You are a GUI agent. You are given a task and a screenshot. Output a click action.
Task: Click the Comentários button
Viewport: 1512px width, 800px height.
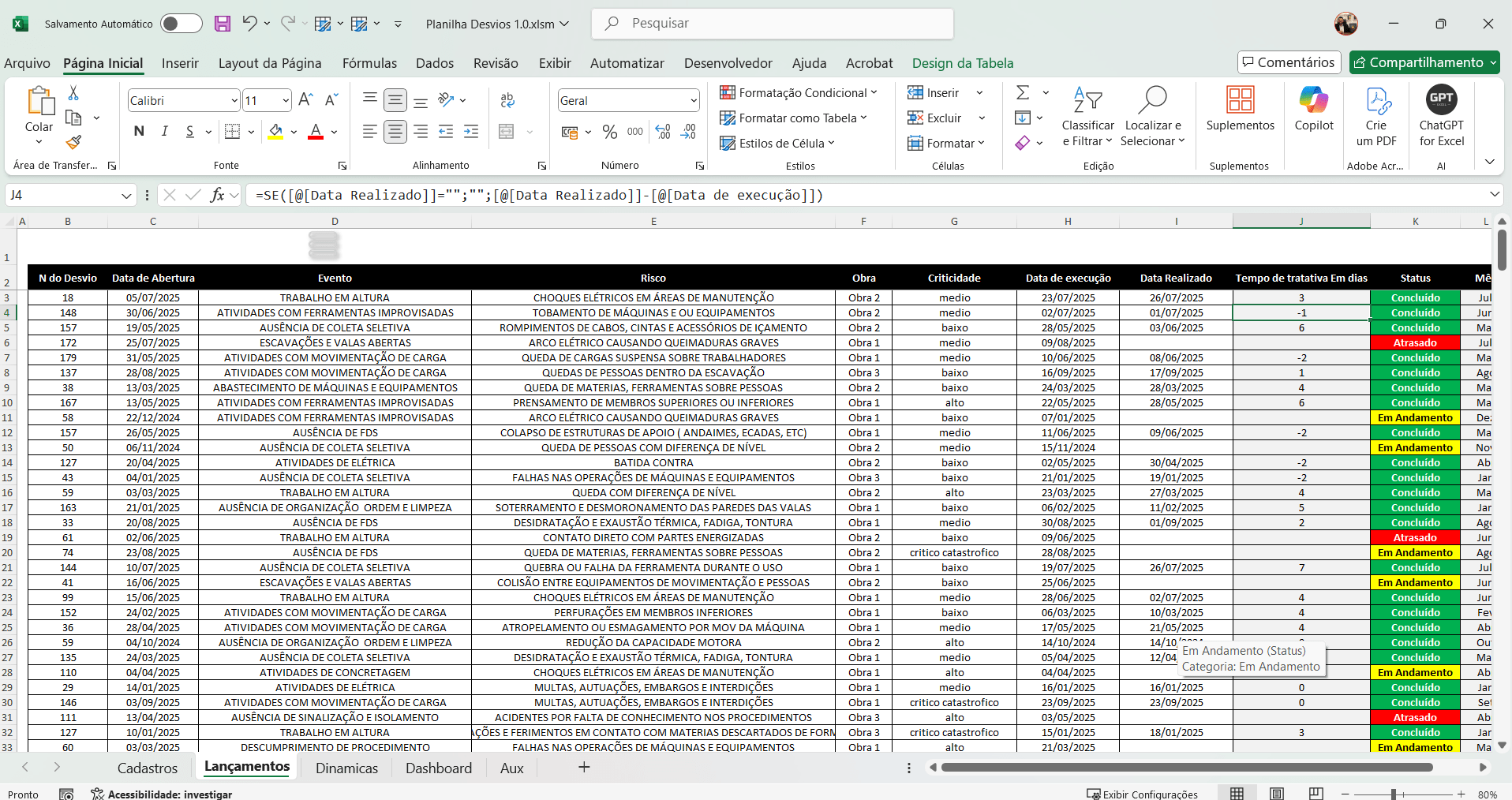(1288, 62)
